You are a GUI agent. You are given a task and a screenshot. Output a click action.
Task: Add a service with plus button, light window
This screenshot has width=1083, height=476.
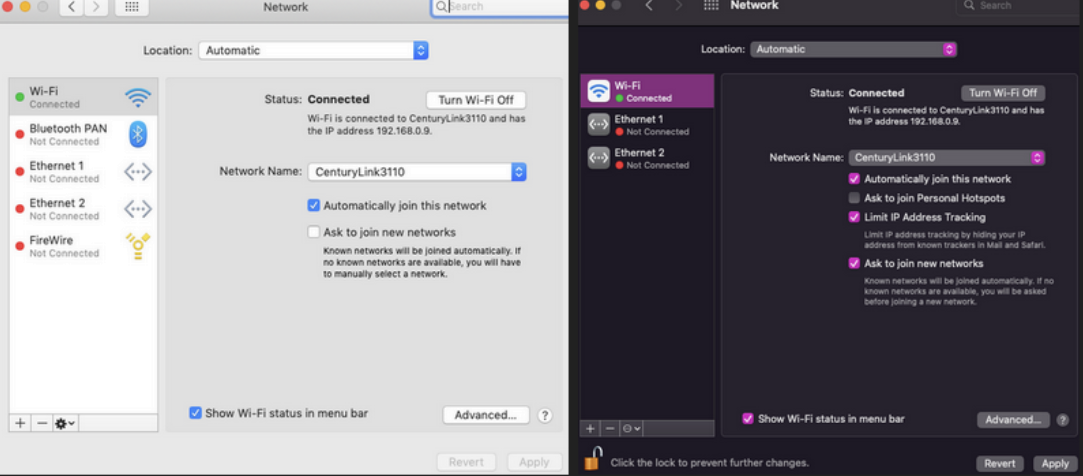20,423
